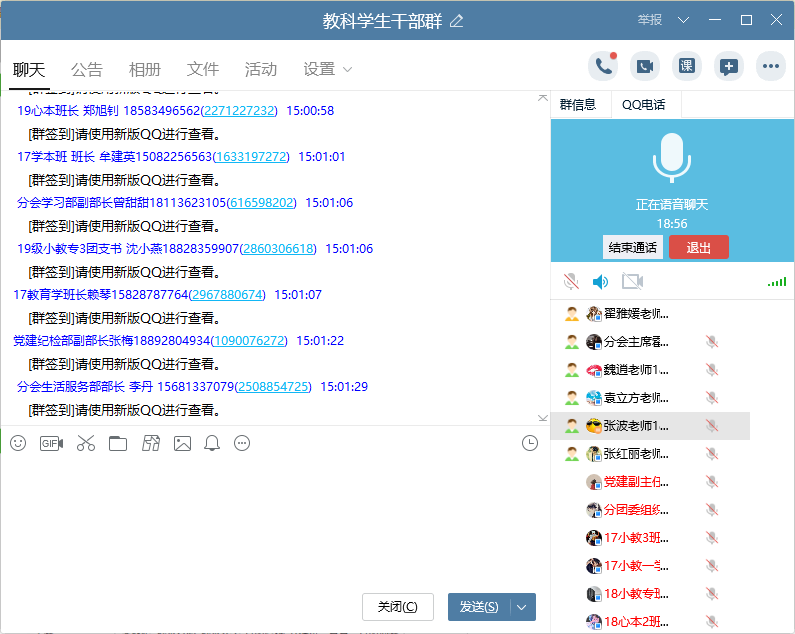Switch to the 公告 tab
Image resolution: width=795 pixels, height=634 pixels.
tap(87, 69)
